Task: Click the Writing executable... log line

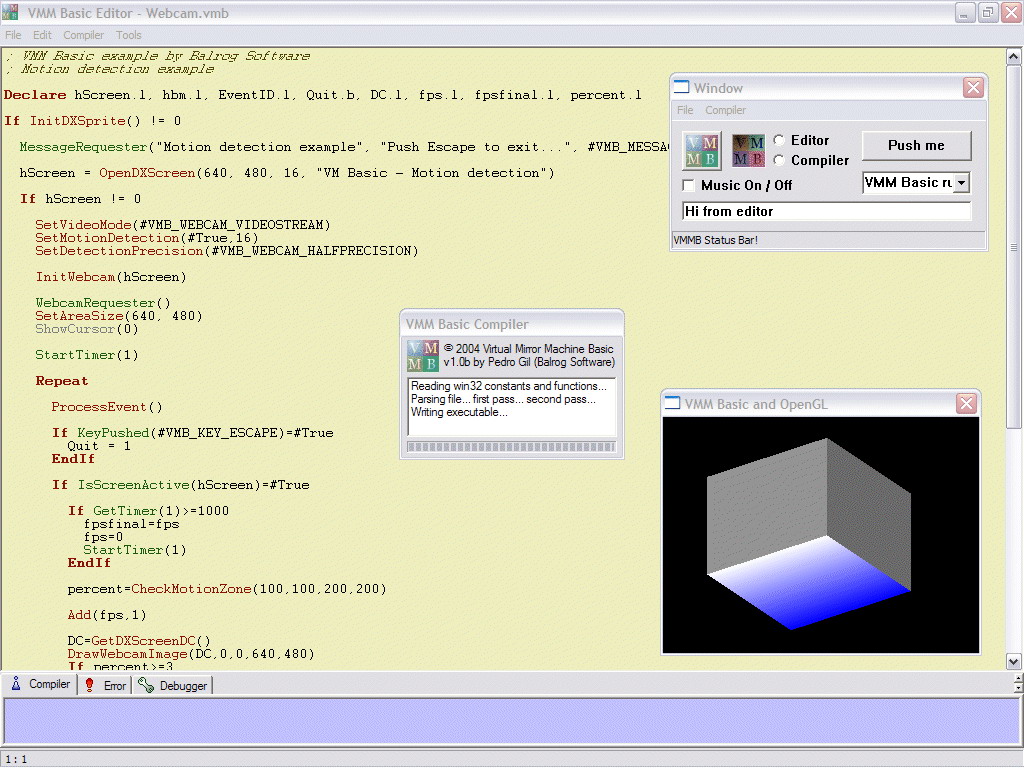Action: 458,412
